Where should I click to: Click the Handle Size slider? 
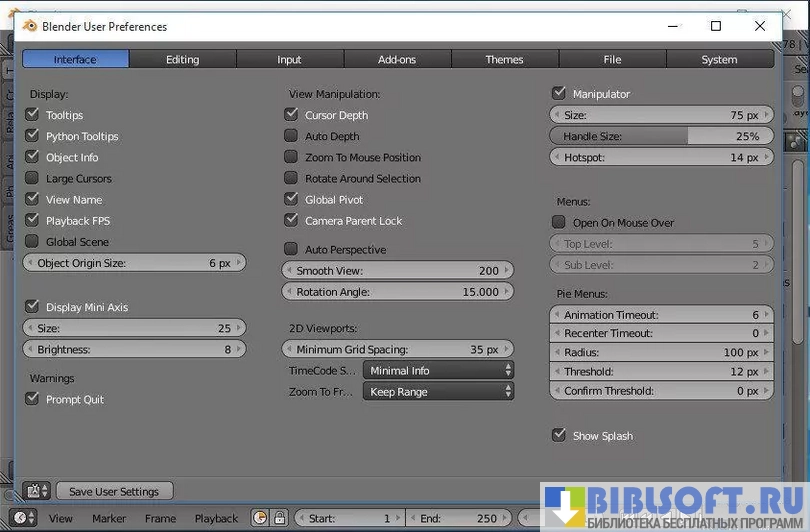662,136
